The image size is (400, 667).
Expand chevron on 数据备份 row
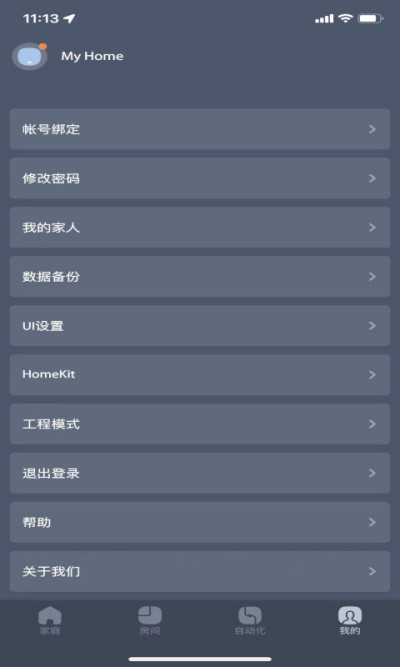(372, 276)
